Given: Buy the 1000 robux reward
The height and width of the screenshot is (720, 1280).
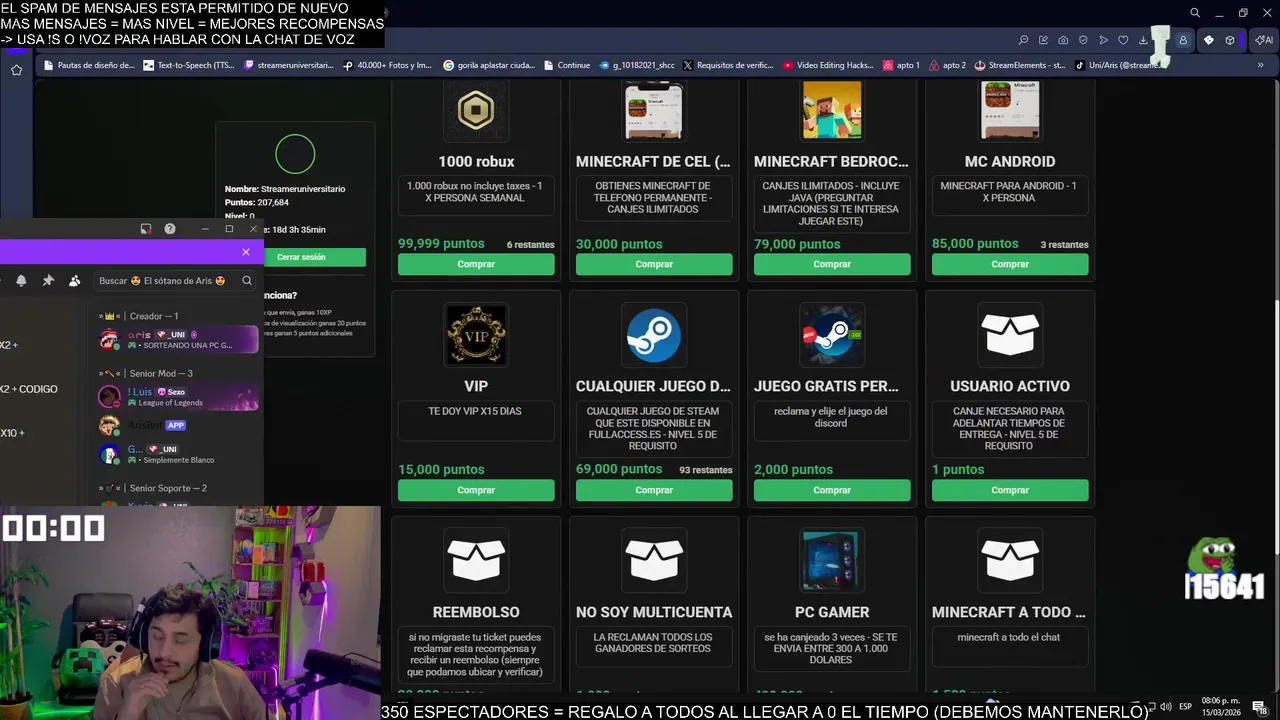Looking at the screenshot, I should coord(476,264).
